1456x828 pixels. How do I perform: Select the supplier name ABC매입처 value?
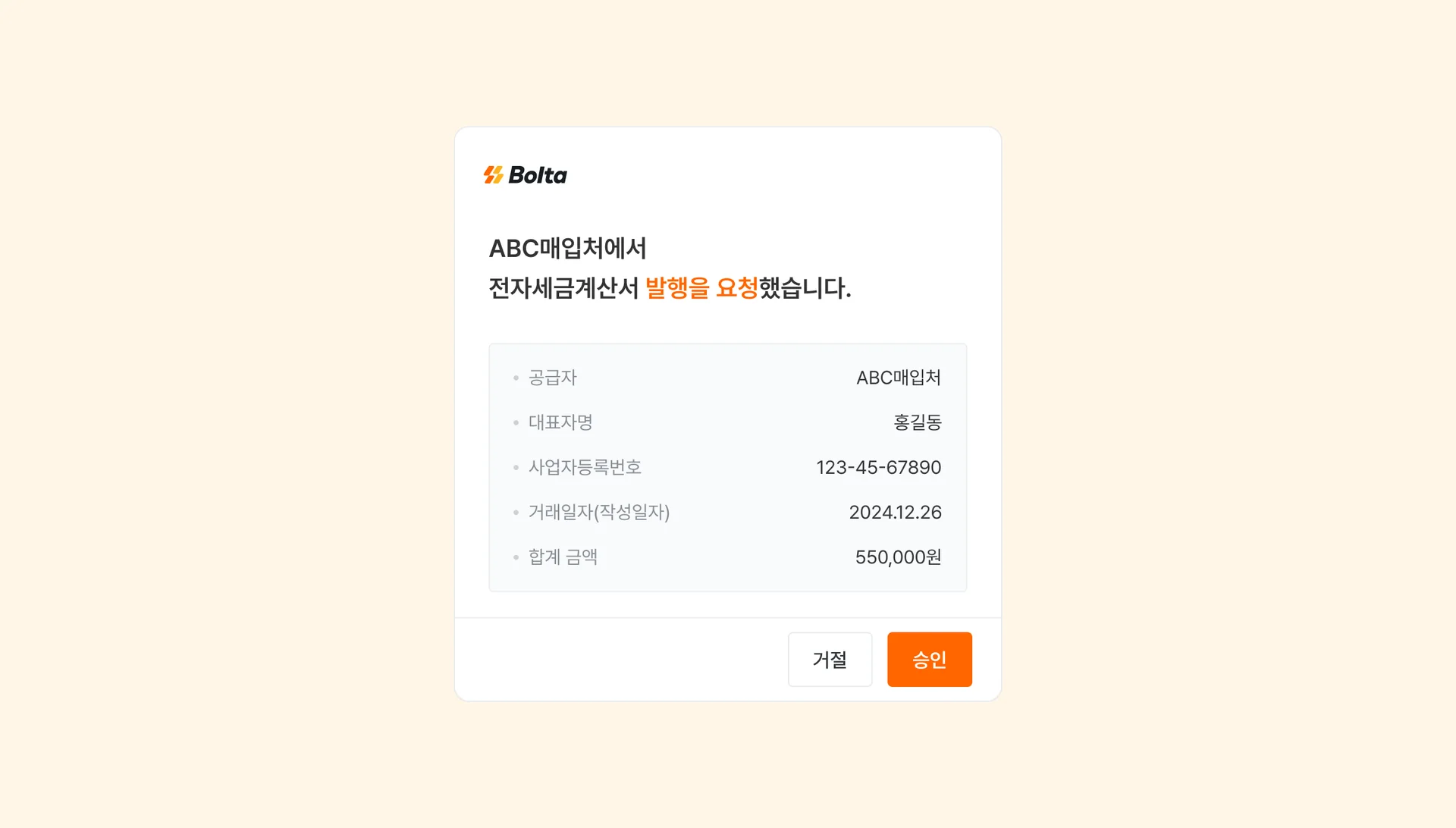pyautogui.click(x=899, y=378)
